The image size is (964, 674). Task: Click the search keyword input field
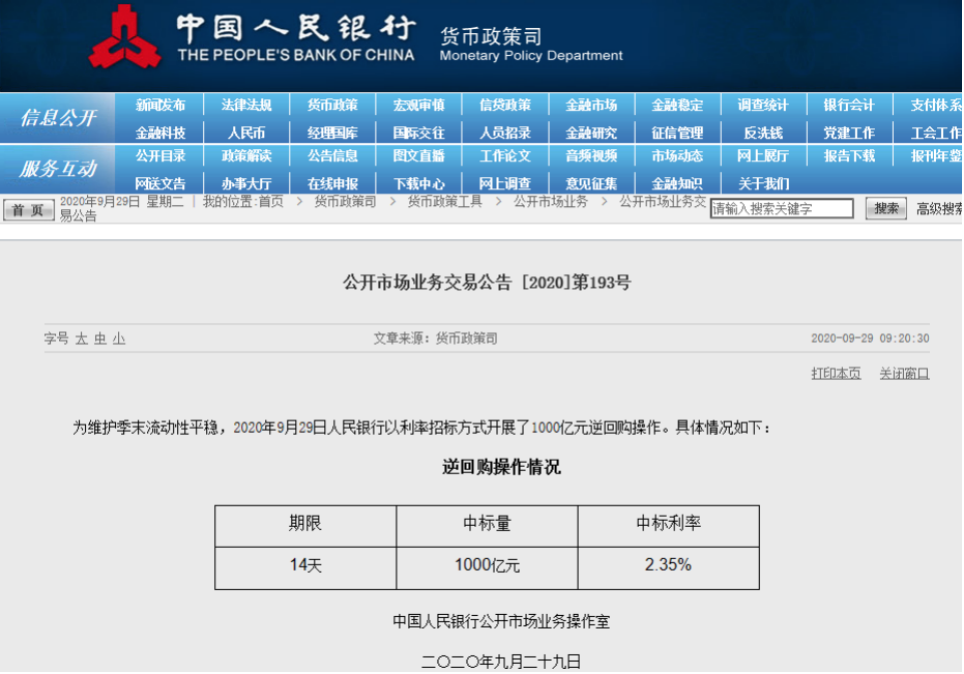(x=781, y=209)
